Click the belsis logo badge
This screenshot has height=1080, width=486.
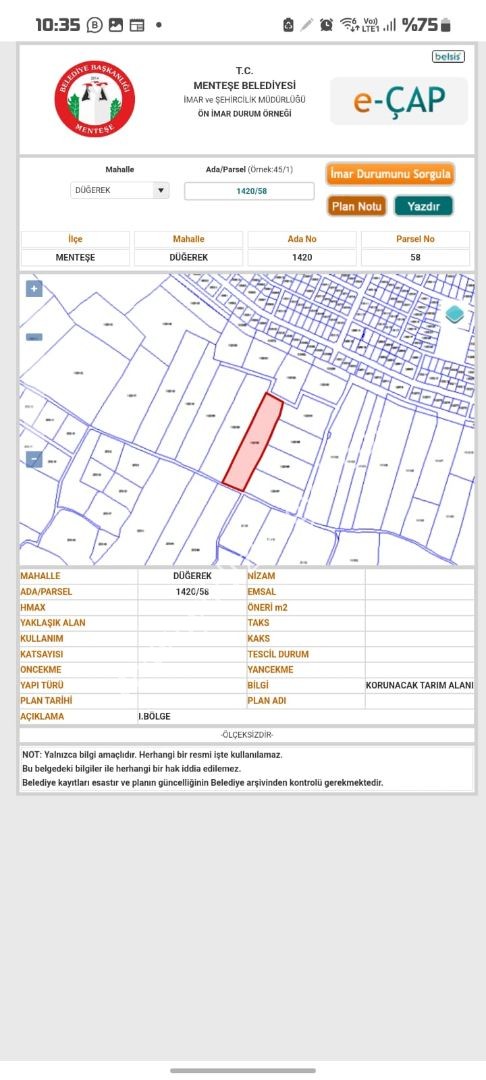tap(448, 56)
